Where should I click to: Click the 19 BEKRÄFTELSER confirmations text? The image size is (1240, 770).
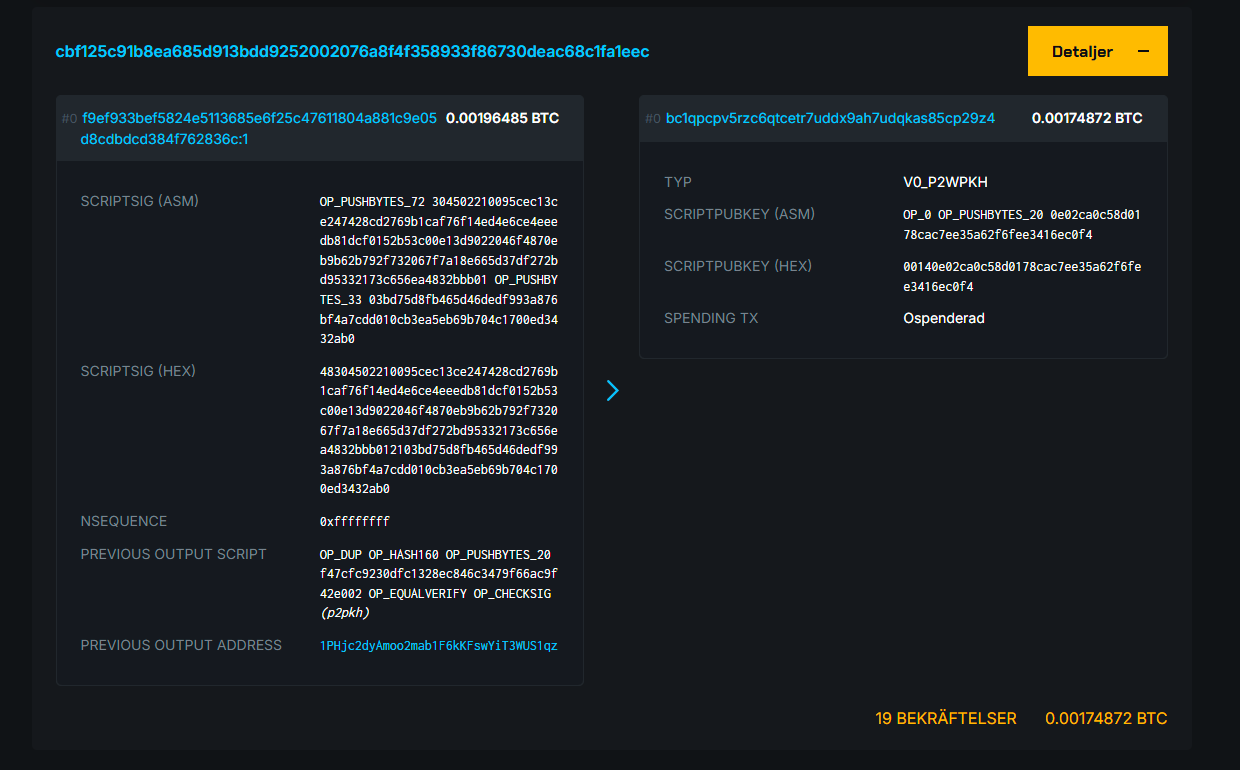(946, 718)
